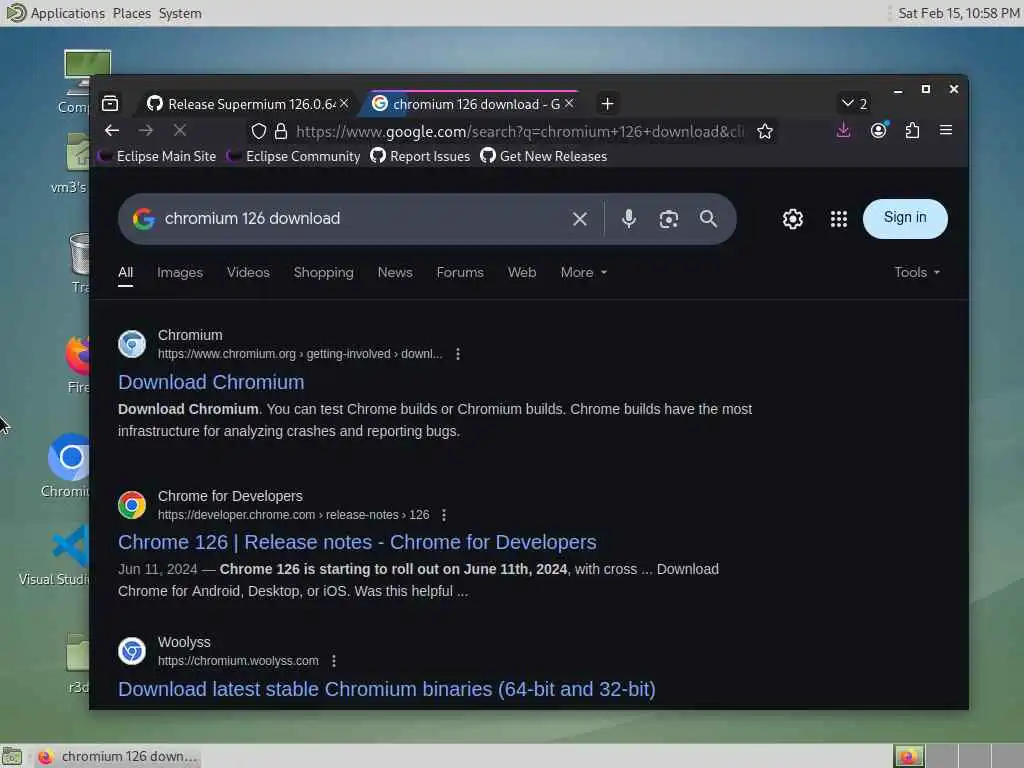Close the Release Supermium tab
Image resolution: width=1024 pixels, height=768 pixels.
[x=344, y=103]
